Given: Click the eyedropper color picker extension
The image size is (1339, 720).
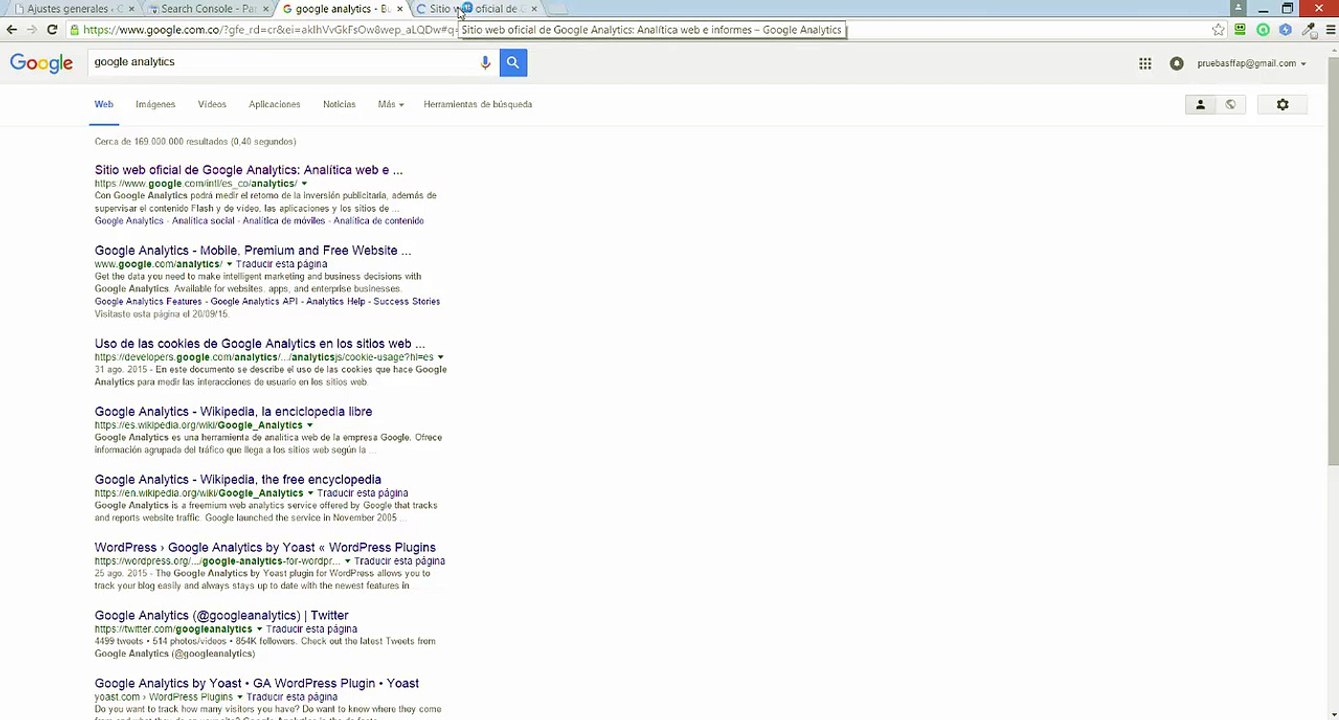Looking at the screenshot, I should [x=1309, y=30].
